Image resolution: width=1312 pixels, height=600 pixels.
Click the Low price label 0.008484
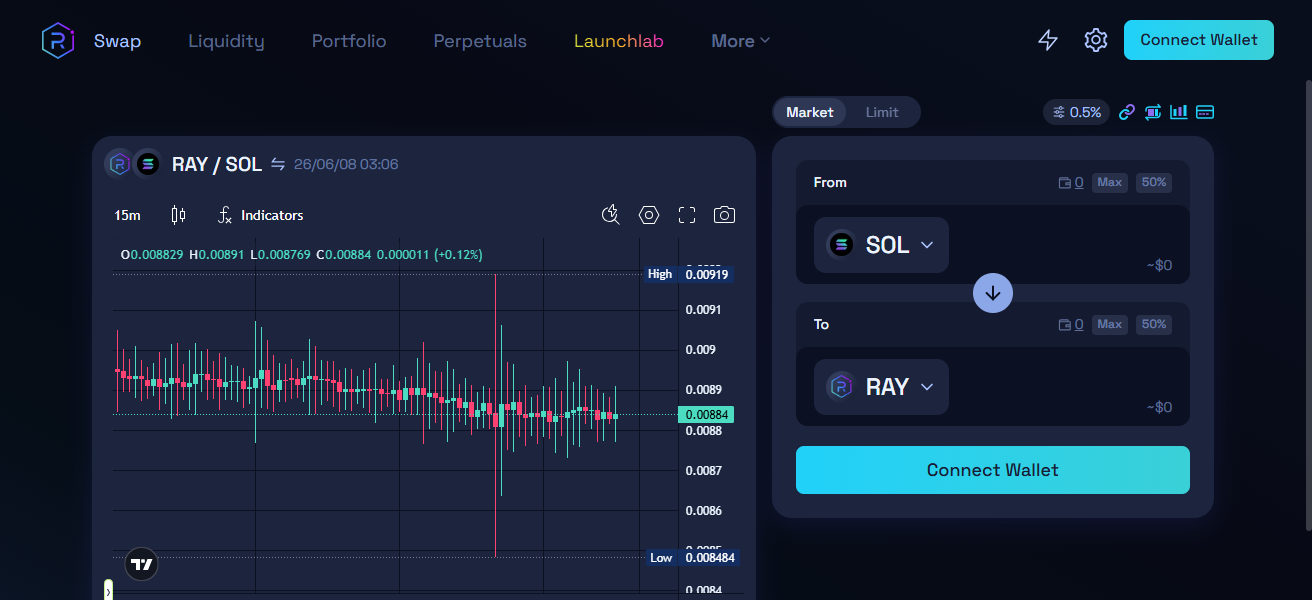click(x=710, y=558)
